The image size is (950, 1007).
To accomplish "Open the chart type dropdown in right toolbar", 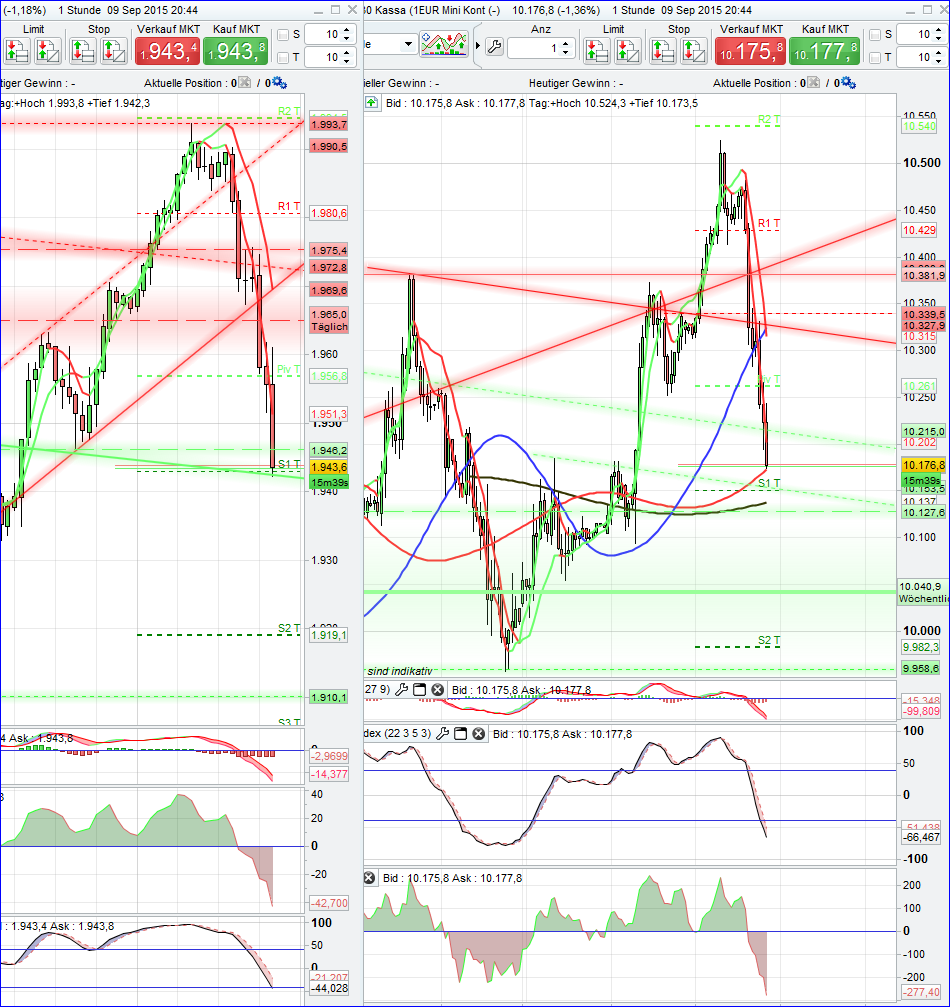I will 408,44.
